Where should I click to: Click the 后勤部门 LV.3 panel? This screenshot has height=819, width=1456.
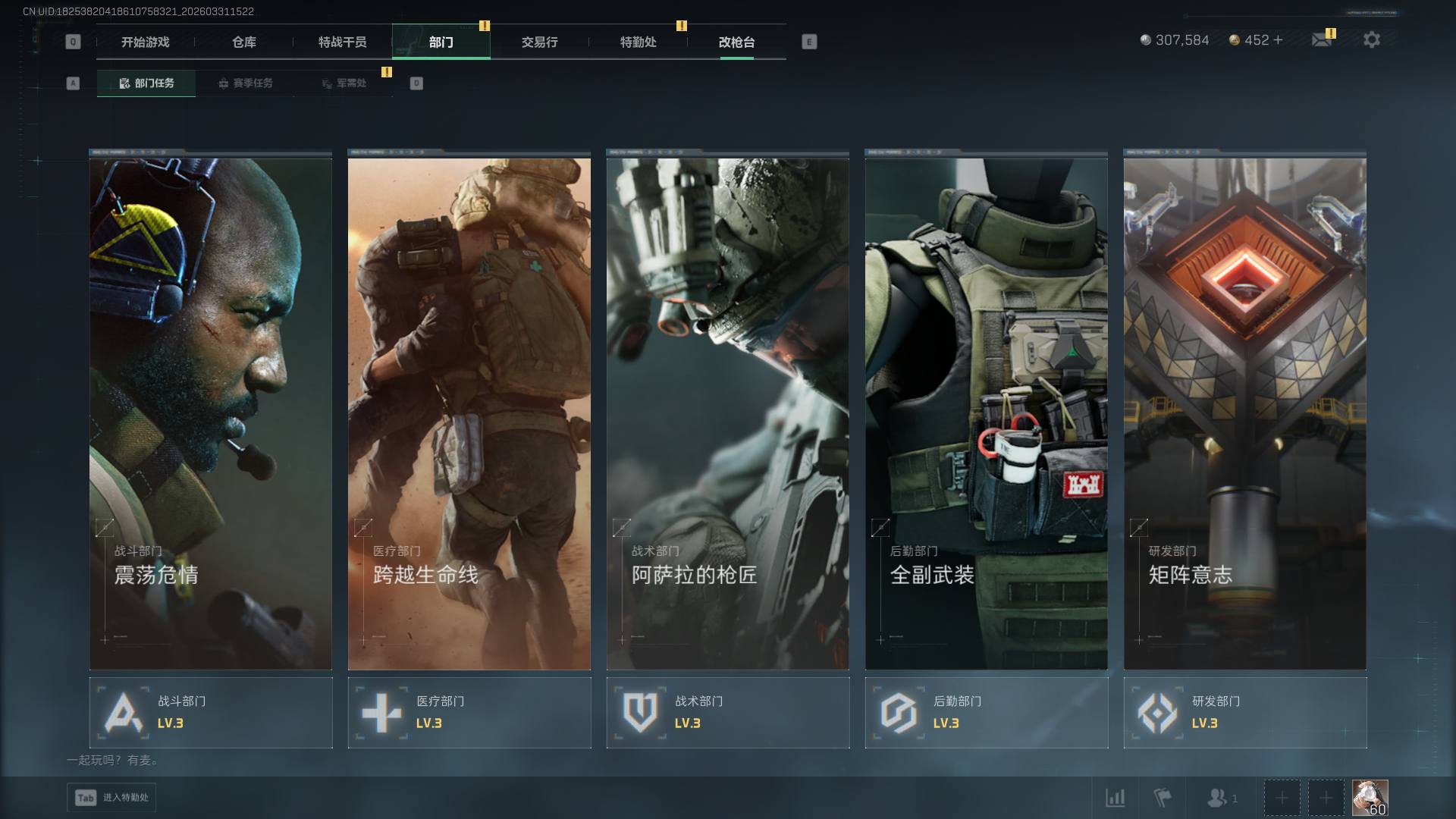(x=986, y=713)
